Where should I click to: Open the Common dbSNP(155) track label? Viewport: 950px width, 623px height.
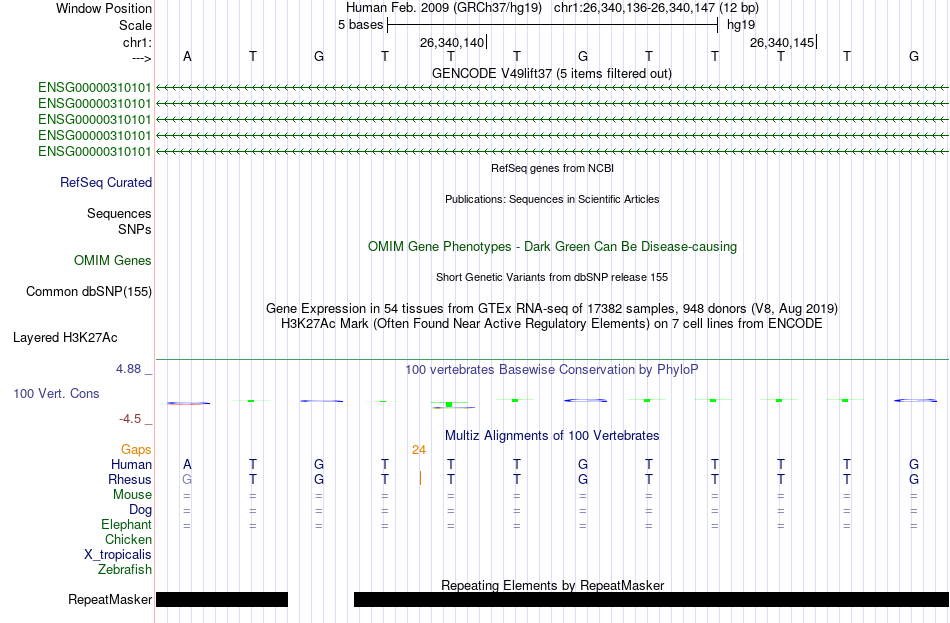pos(89,292)
